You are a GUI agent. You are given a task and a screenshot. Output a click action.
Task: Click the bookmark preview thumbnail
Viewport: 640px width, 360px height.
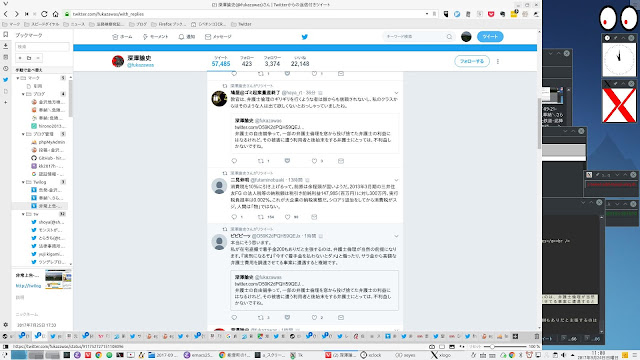click(x=58, y=280)
